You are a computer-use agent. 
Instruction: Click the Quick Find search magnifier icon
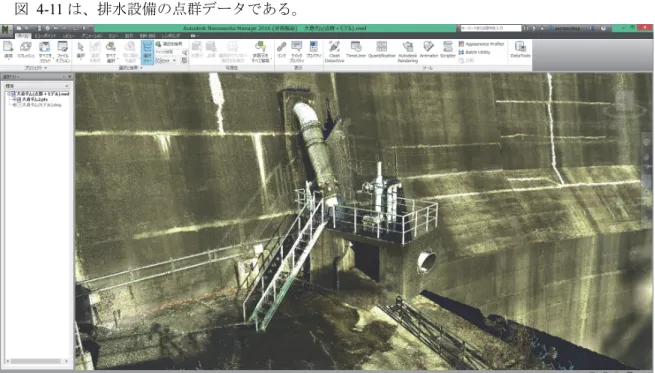[x=185, y=52]
